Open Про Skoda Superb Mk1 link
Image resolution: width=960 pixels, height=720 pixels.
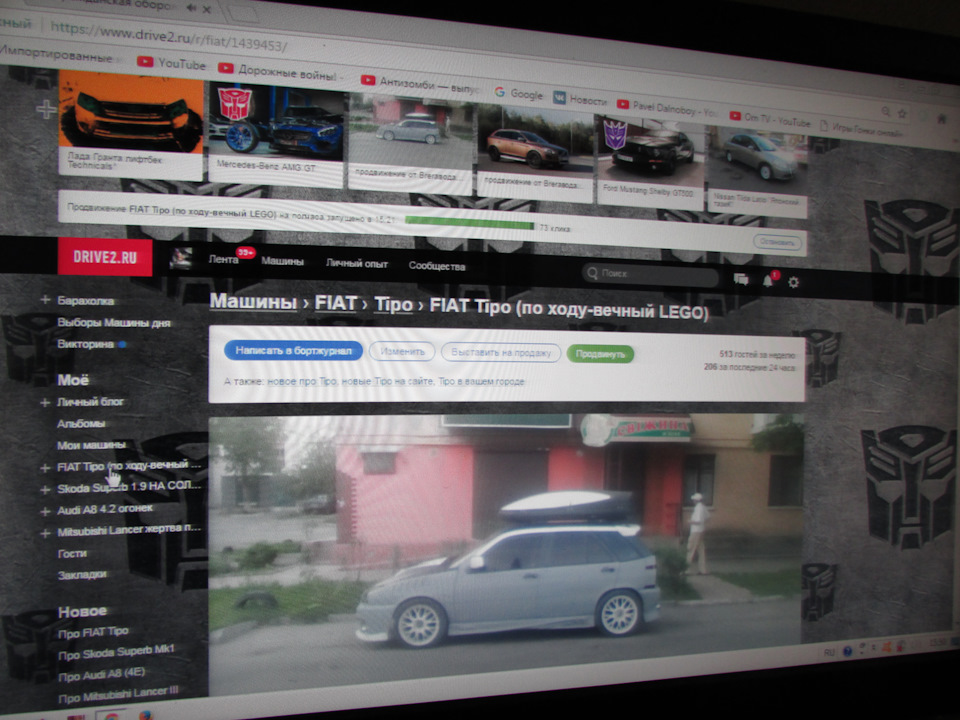click(x=116, y=653)
